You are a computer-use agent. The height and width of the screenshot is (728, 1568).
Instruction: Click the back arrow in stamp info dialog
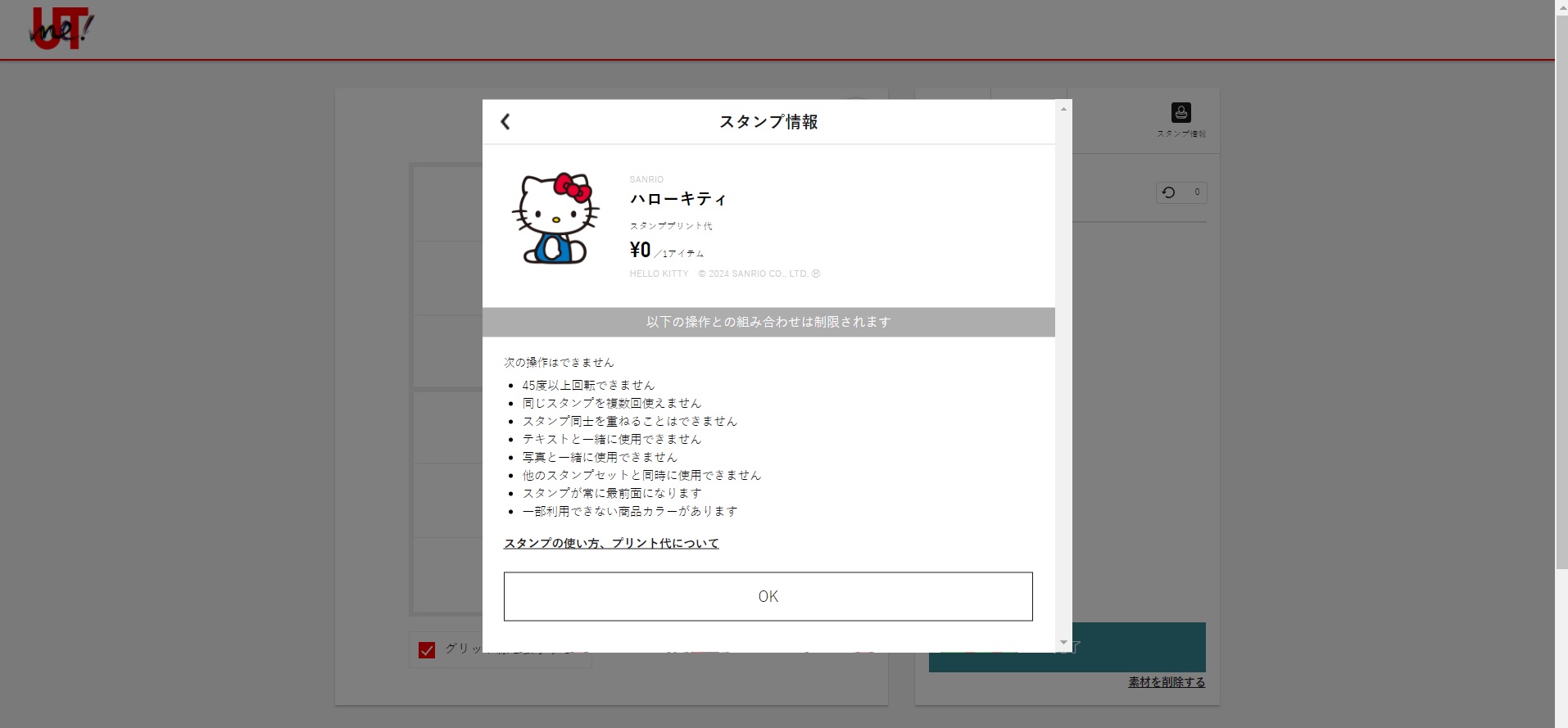[505, 122]
